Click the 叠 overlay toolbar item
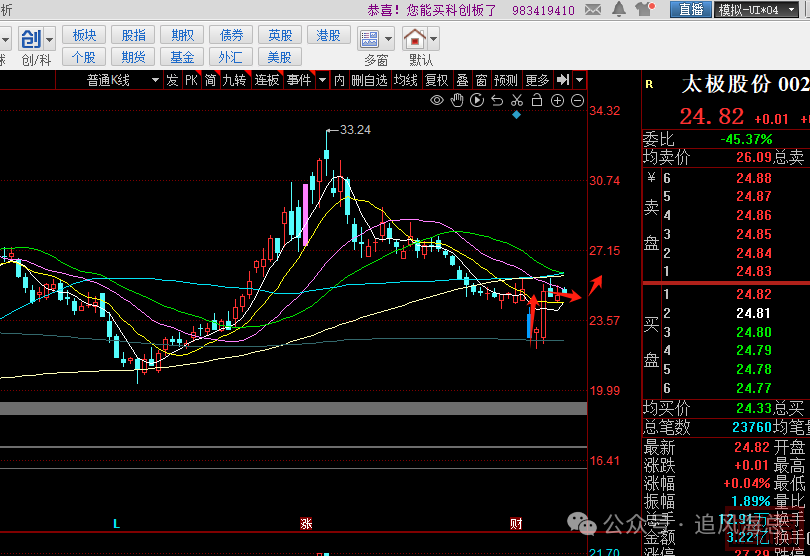This screenshot has height=556, width=810. (x=462, y=80)
